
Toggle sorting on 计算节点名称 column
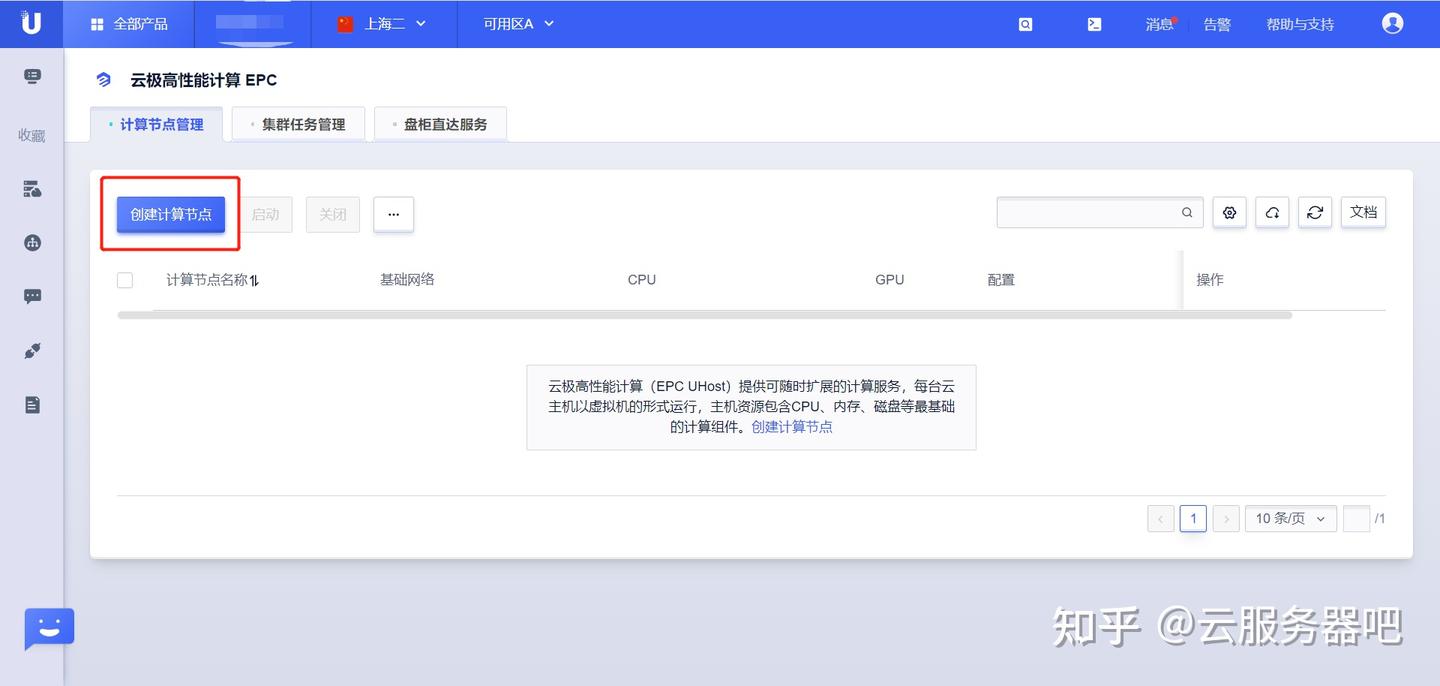coord(254,280)
